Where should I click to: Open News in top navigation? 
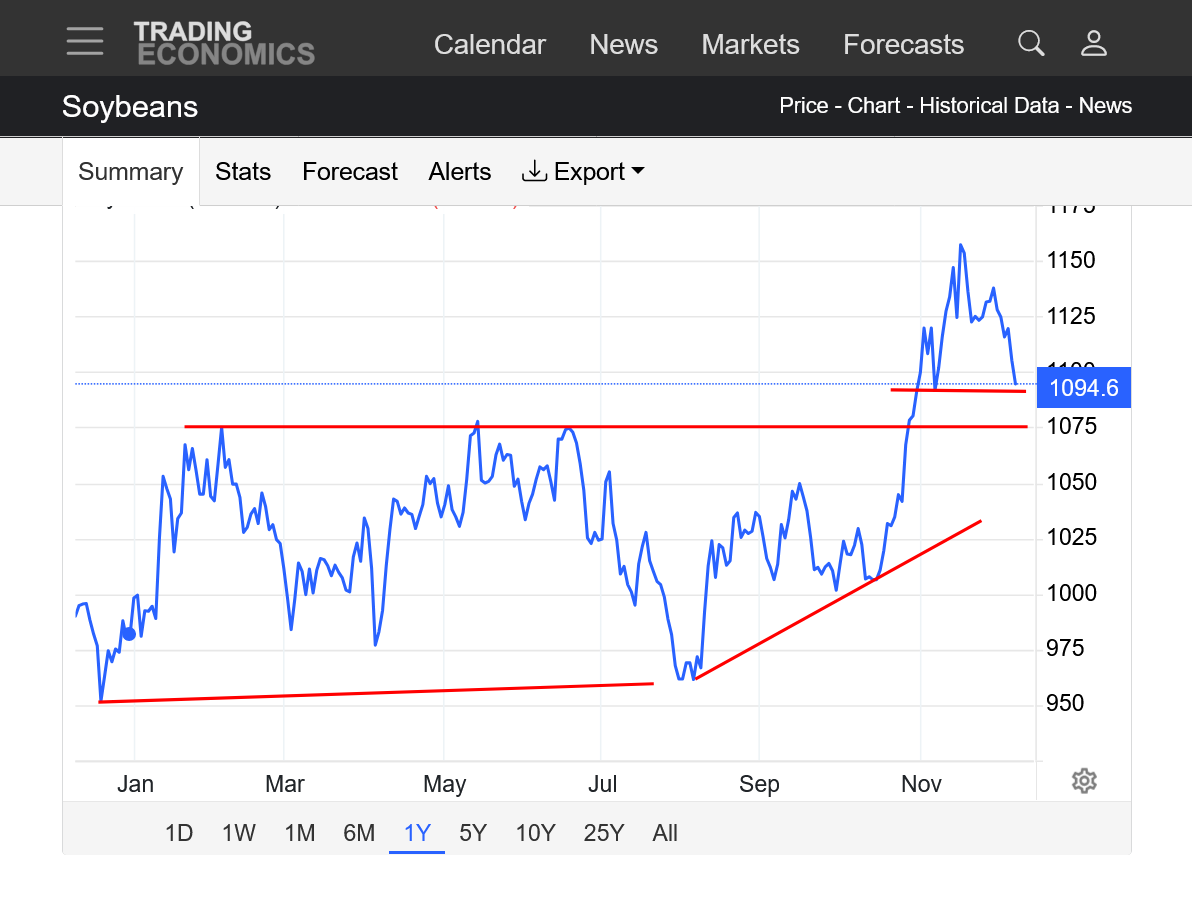pyautogui.click(x=623, y=45)
